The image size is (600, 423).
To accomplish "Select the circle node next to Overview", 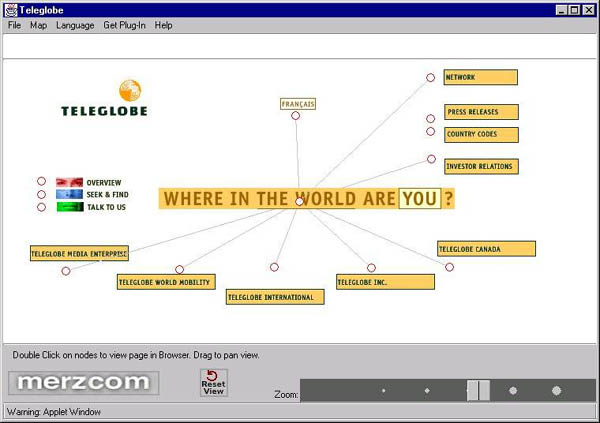I will [x=41, y=182].
